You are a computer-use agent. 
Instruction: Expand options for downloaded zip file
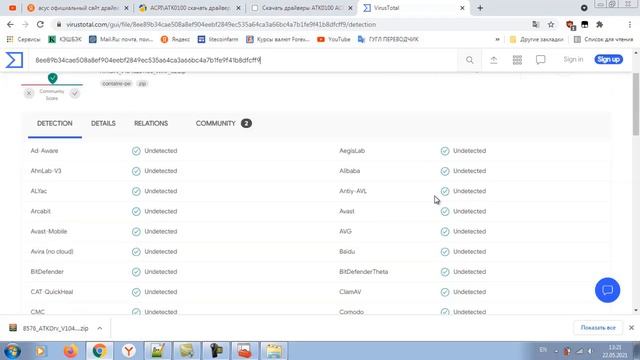click(100, 328)
